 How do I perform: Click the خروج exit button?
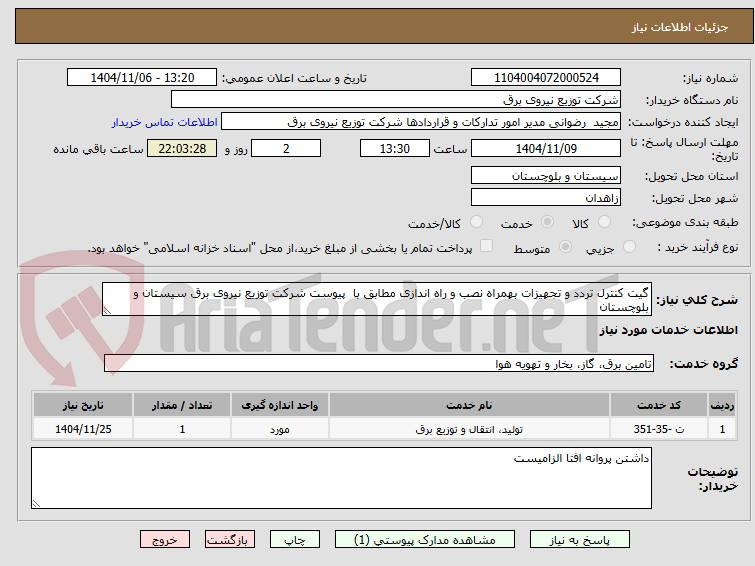coord(165,540)
